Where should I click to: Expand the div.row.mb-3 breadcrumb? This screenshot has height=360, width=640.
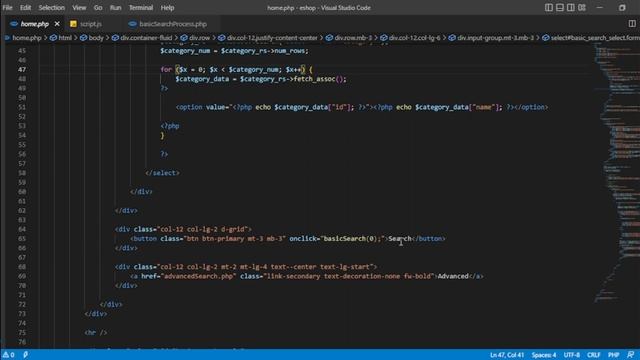coord(349,38)
